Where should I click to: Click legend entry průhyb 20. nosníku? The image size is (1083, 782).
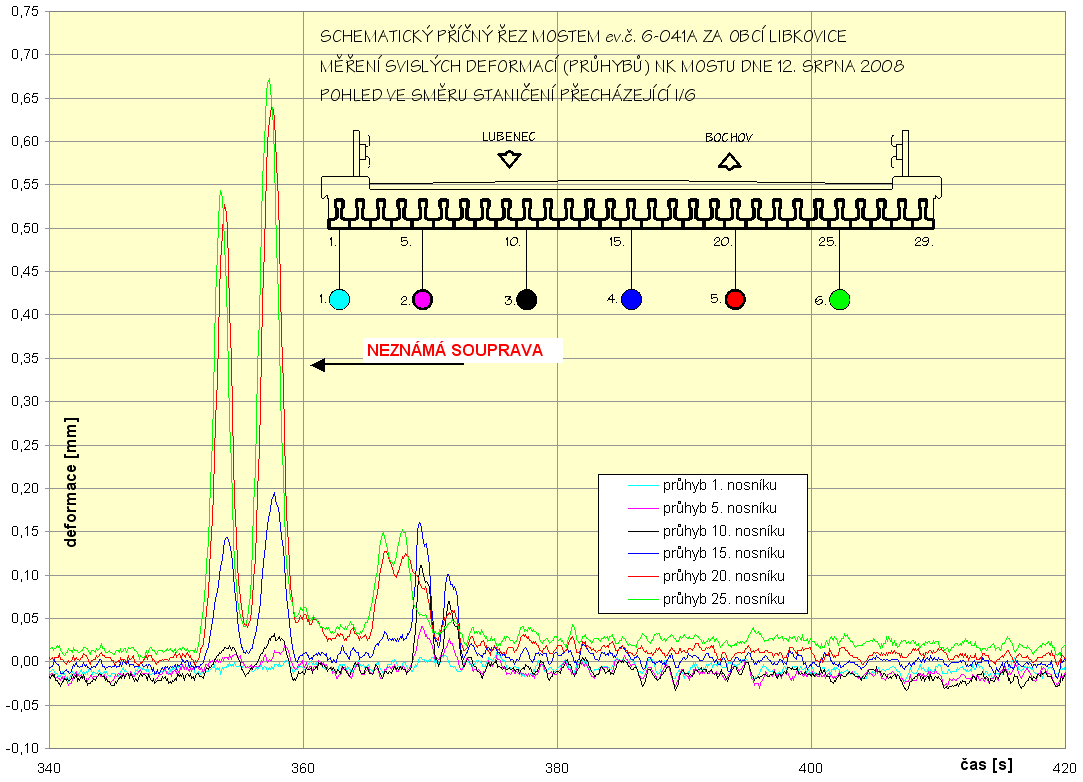[722, 577]
